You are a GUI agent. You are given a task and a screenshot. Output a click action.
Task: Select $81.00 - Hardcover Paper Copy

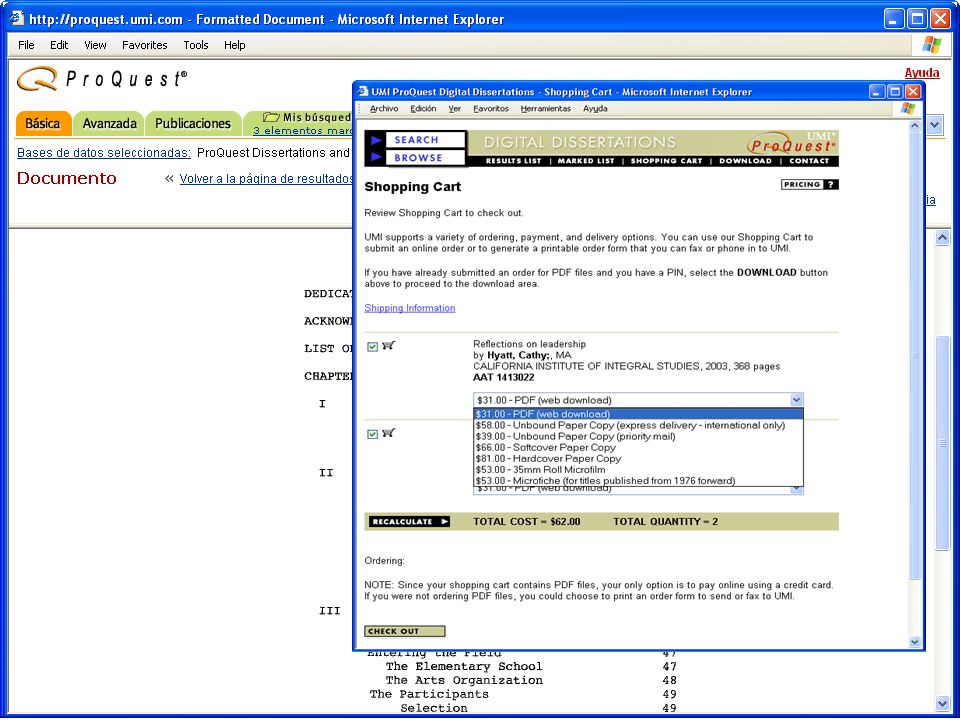[x=638, y=459]
